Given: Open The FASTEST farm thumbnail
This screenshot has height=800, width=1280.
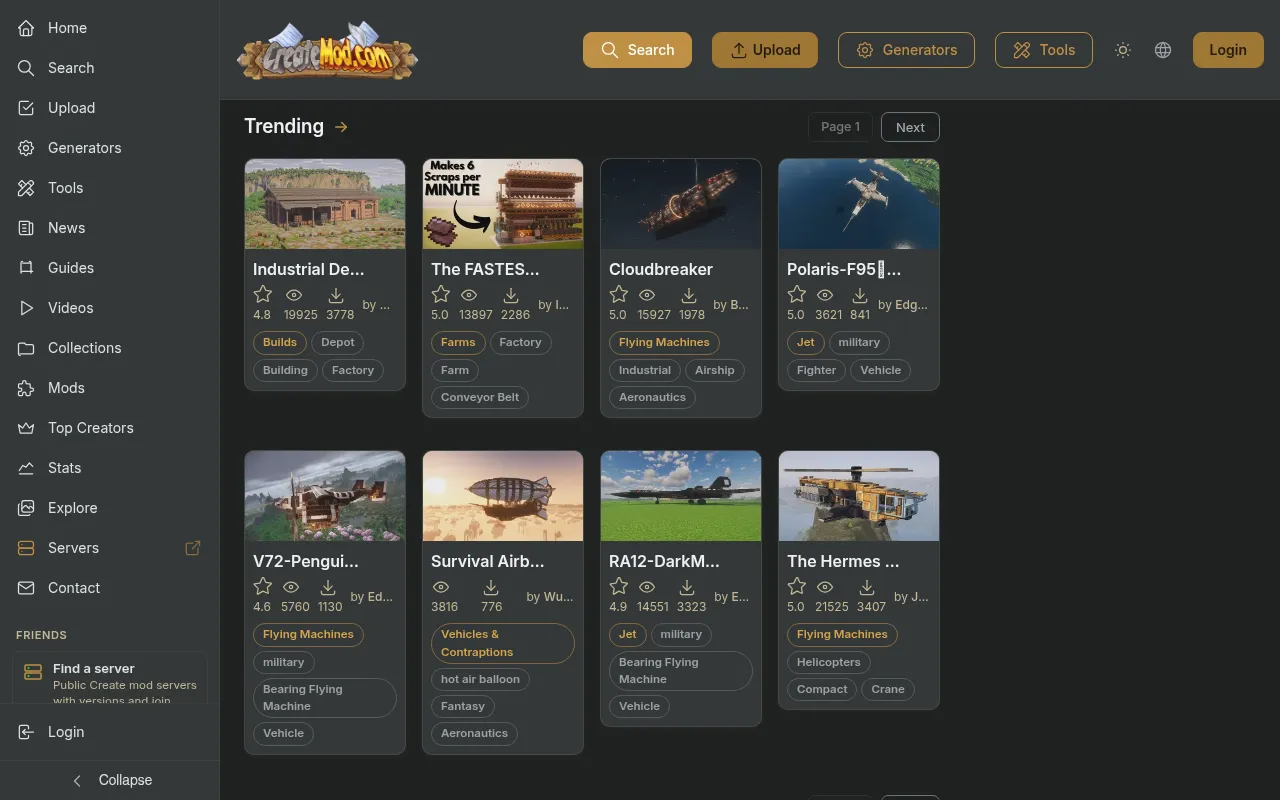Looking at the screenshot, I should (x=503, y=204).
